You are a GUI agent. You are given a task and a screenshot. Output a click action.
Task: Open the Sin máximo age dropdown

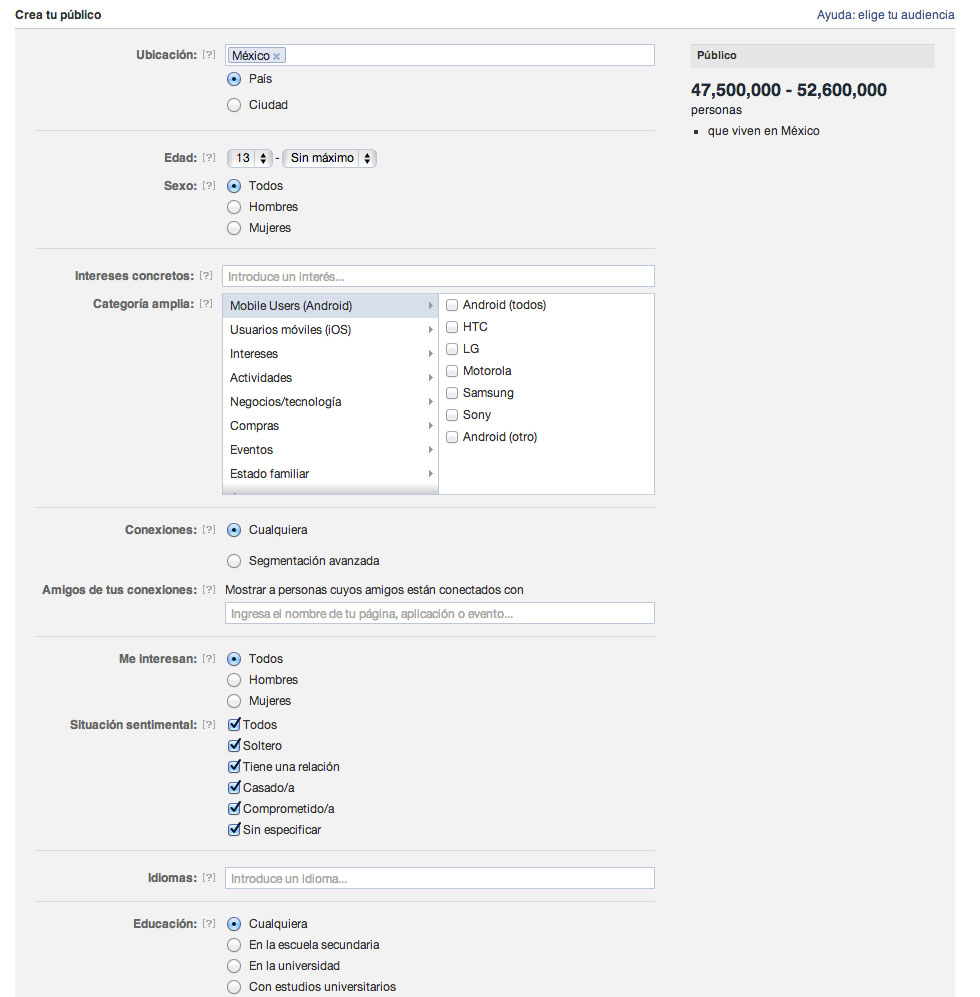(x=329, y=158)
